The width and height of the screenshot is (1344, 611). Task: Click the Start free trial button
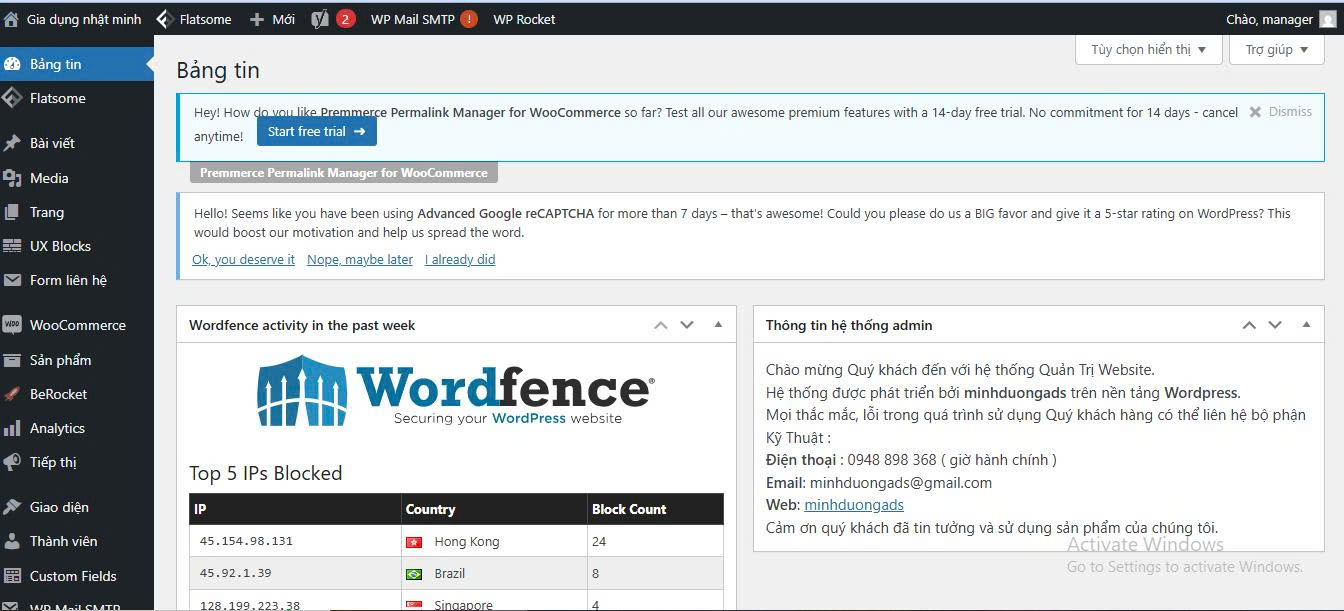(316, 130)
